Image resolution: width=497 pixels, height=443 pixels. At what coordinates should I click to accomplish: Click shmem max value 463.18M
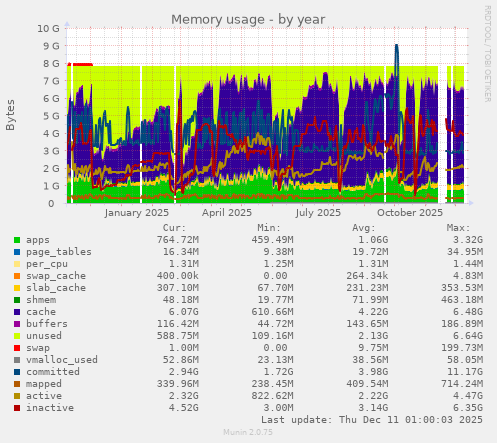pos(462,300)
